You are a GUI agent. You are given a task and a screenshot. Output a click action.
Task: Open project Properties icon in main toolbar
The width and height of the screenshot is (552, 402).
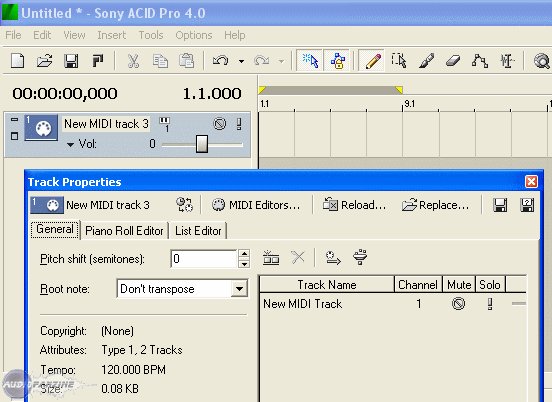coord(98,61)
